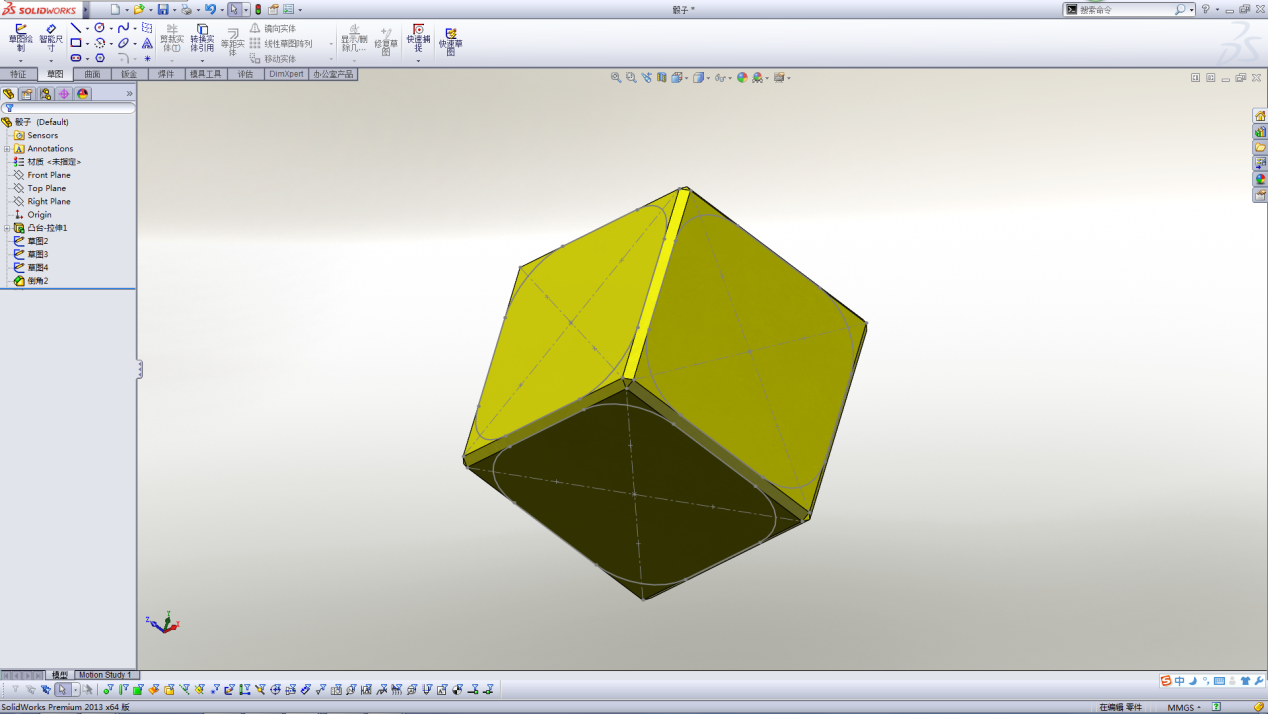Image resolution: width=1268 pixels, height=714 pixels.
Task: Select the Ellipse sketch tool
Action: coord(123,43)
